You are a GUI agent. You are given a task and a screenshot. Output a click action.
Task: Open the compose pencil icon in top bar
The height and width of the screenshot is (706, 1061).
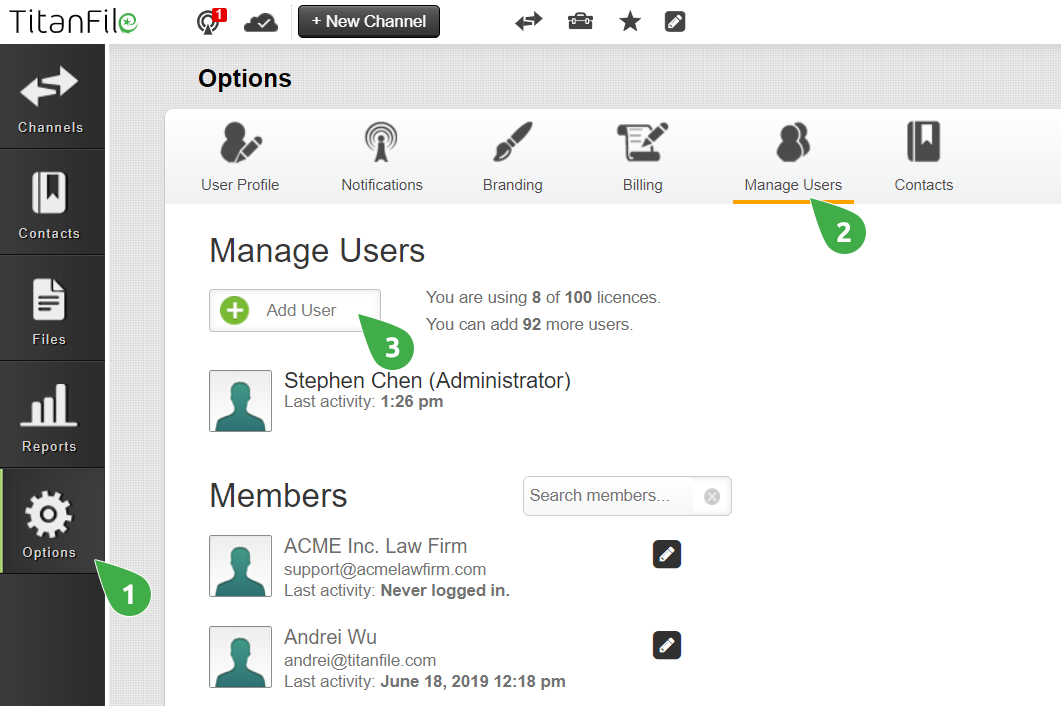pos(675,20)
